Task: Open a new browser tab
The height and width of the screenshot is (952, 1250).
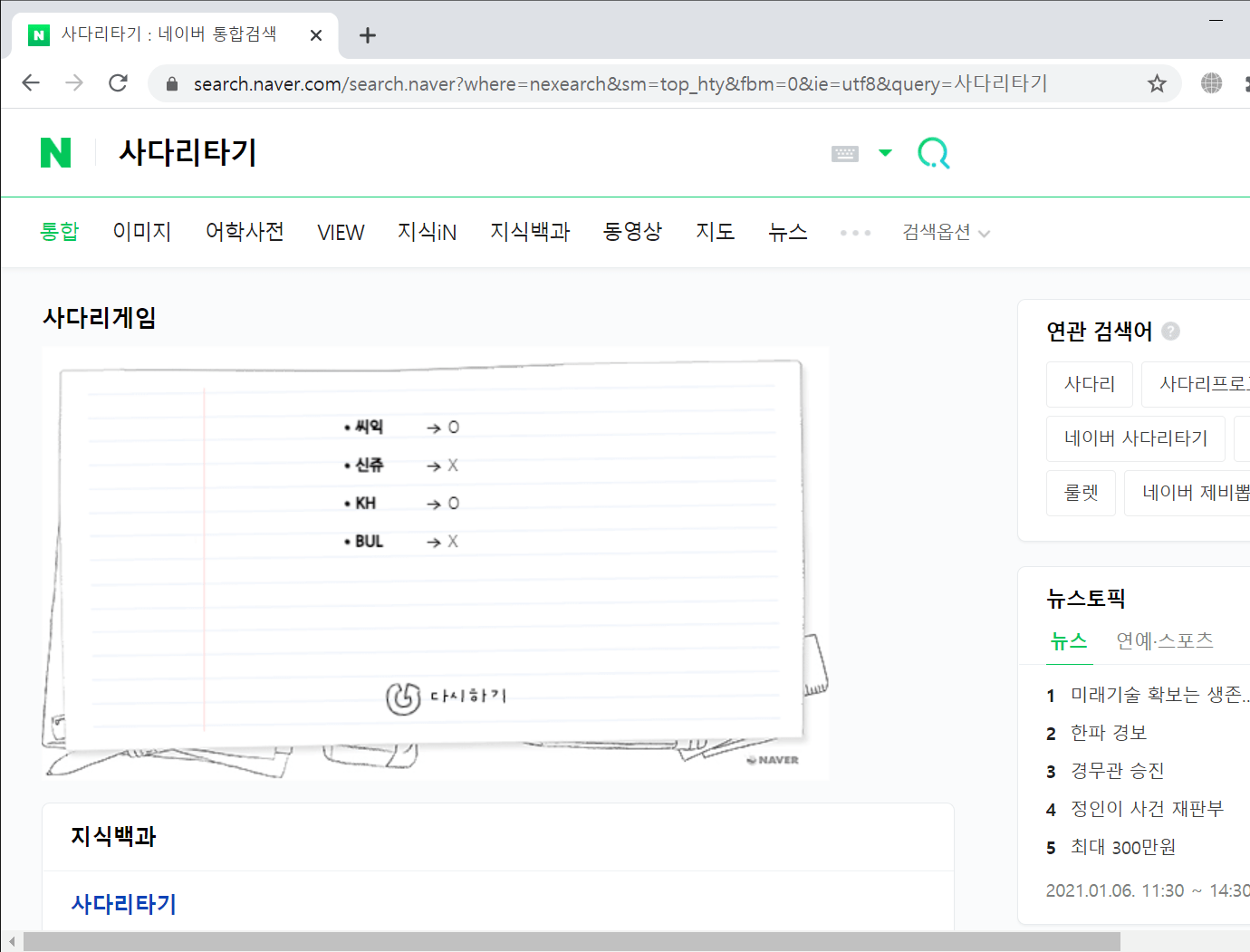Action: 367,35
